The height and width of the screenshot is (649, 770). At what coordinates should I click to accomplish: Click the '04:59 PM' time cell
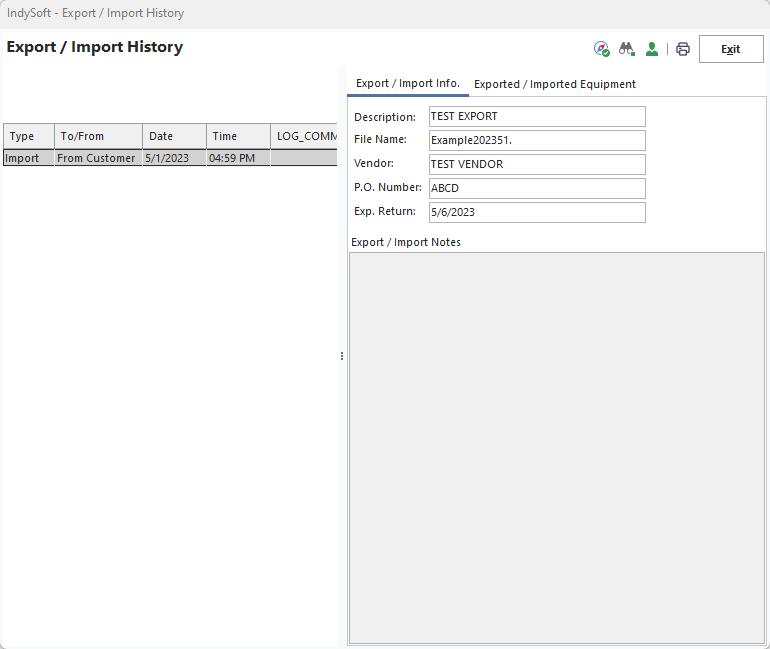[238, 158]
